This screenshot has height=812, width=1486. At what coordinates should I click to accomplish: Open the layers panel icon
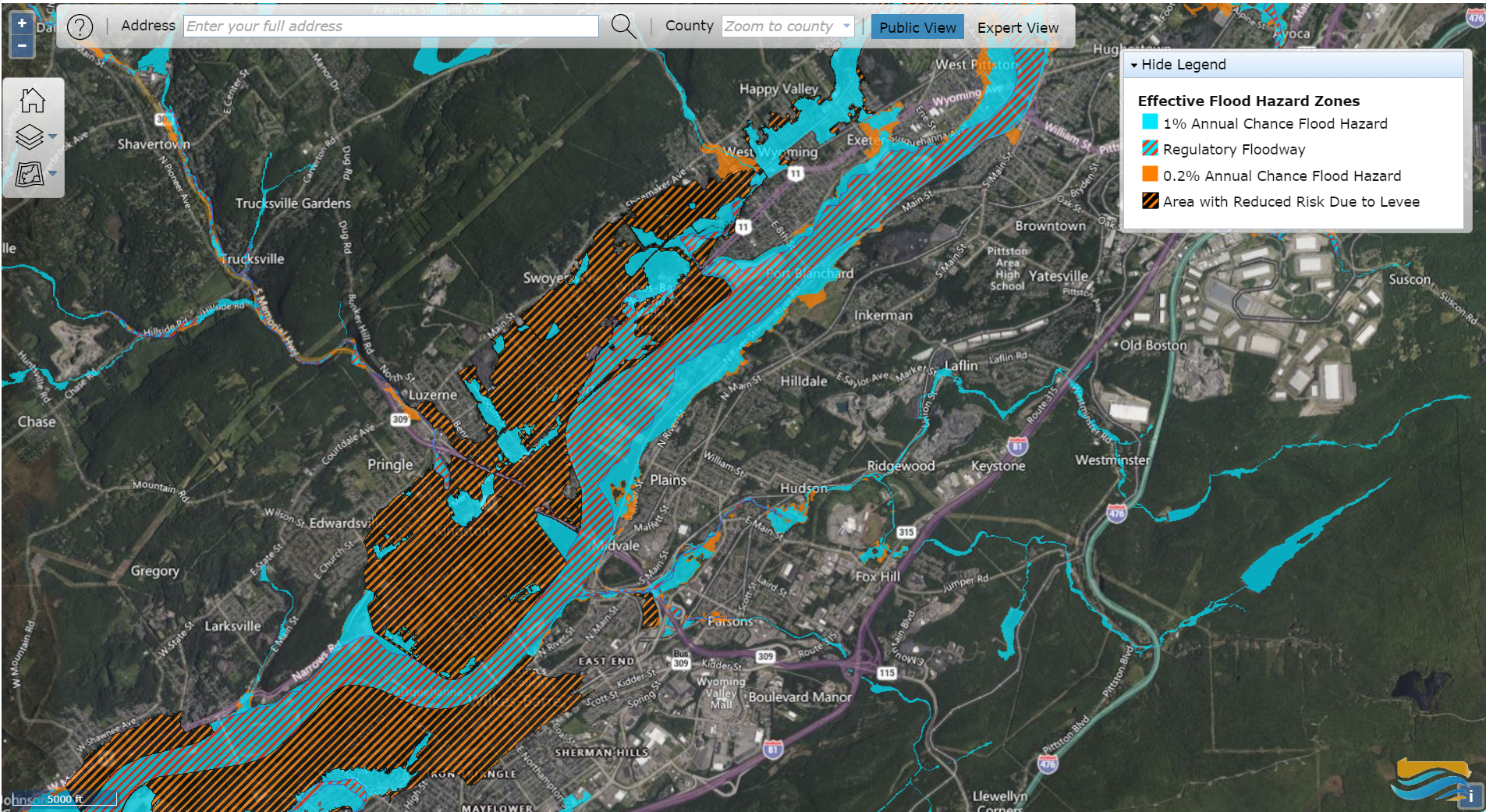30,136
